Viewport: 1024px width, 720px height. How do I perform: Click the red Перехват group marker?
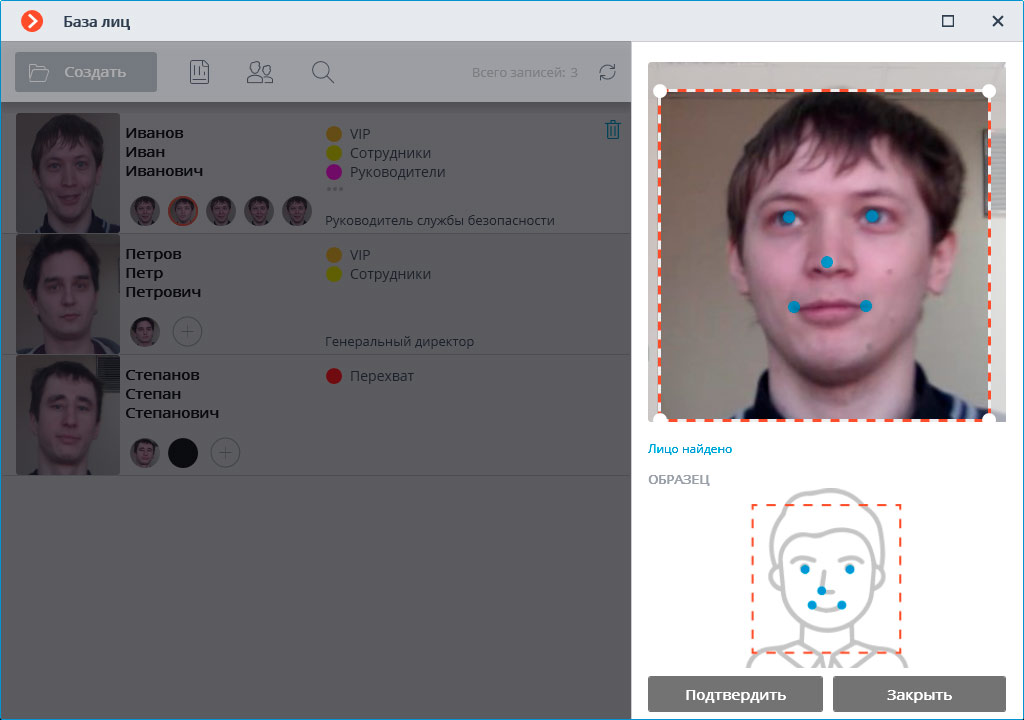pyautogui.click(x=334, y=376)
